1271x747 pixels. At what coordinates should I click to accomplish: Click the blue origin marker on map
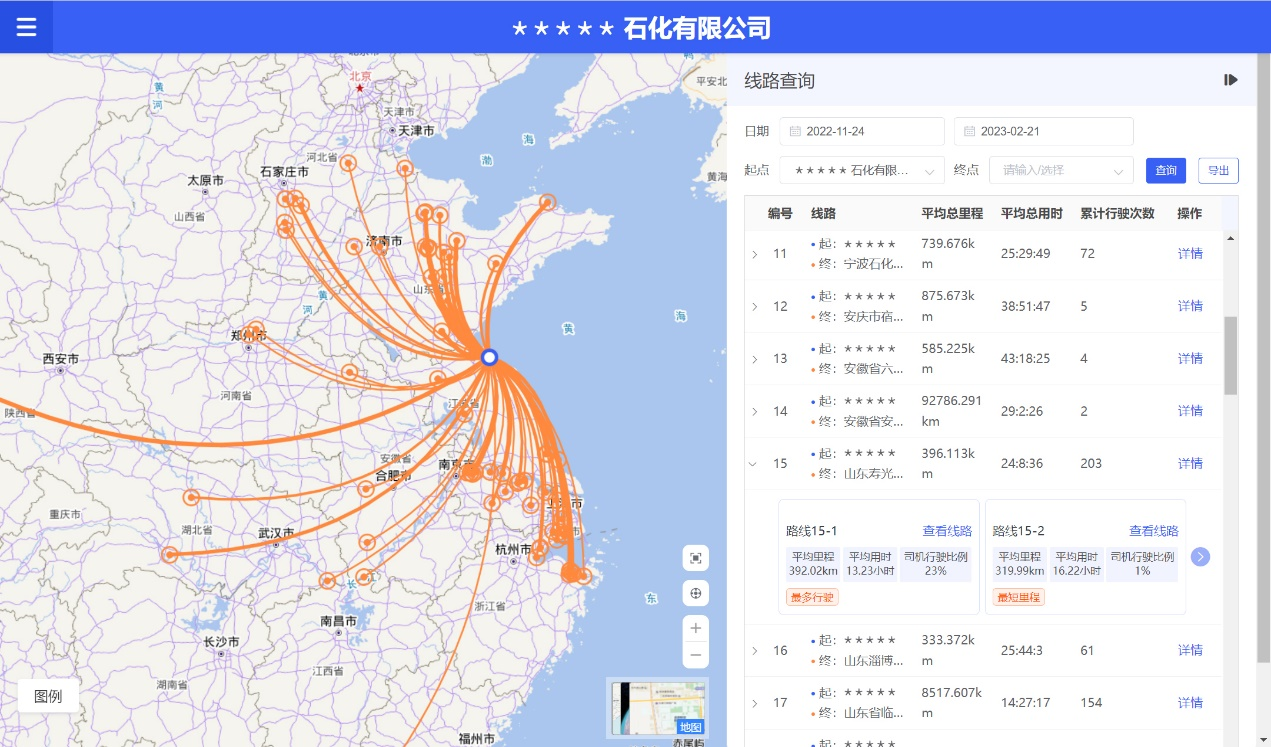coord(489,357)
